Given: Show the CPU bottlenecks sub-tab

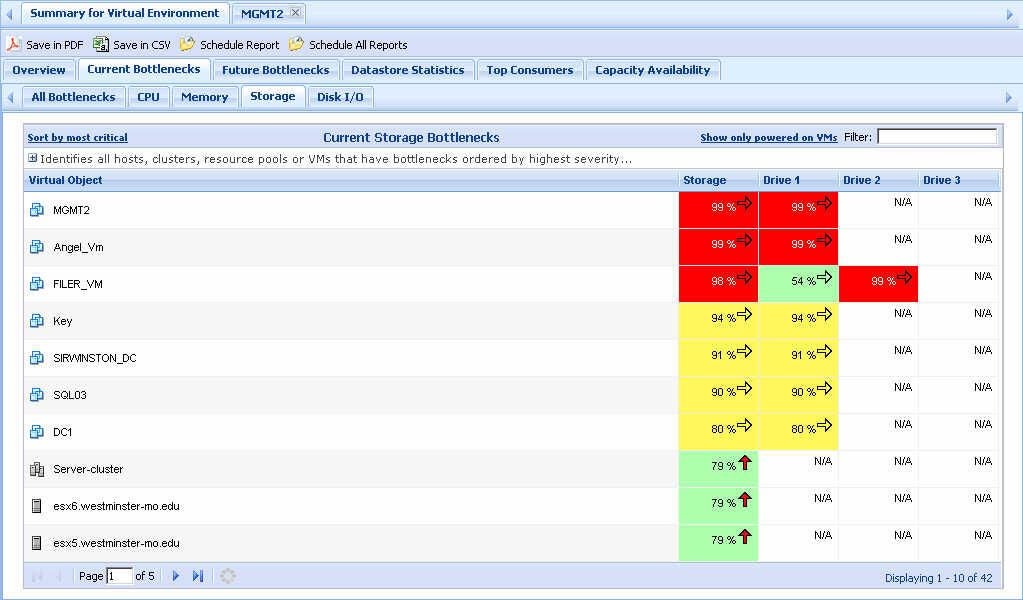Looking at the screenshot, I should point(148,97).
